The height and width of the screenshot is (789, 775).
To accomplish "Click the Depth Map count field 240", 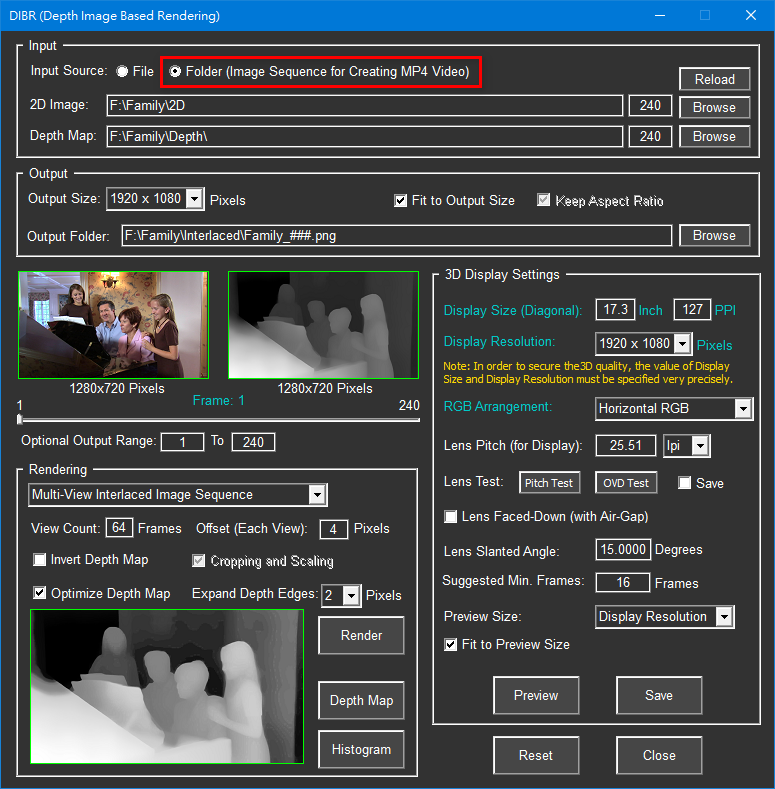I will coord(650,136).
